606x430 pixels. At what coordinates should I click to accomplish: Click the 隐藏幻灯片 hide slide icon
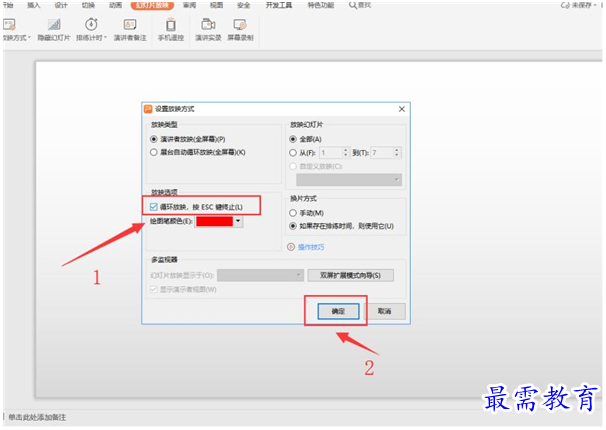(x=54, y=25)
